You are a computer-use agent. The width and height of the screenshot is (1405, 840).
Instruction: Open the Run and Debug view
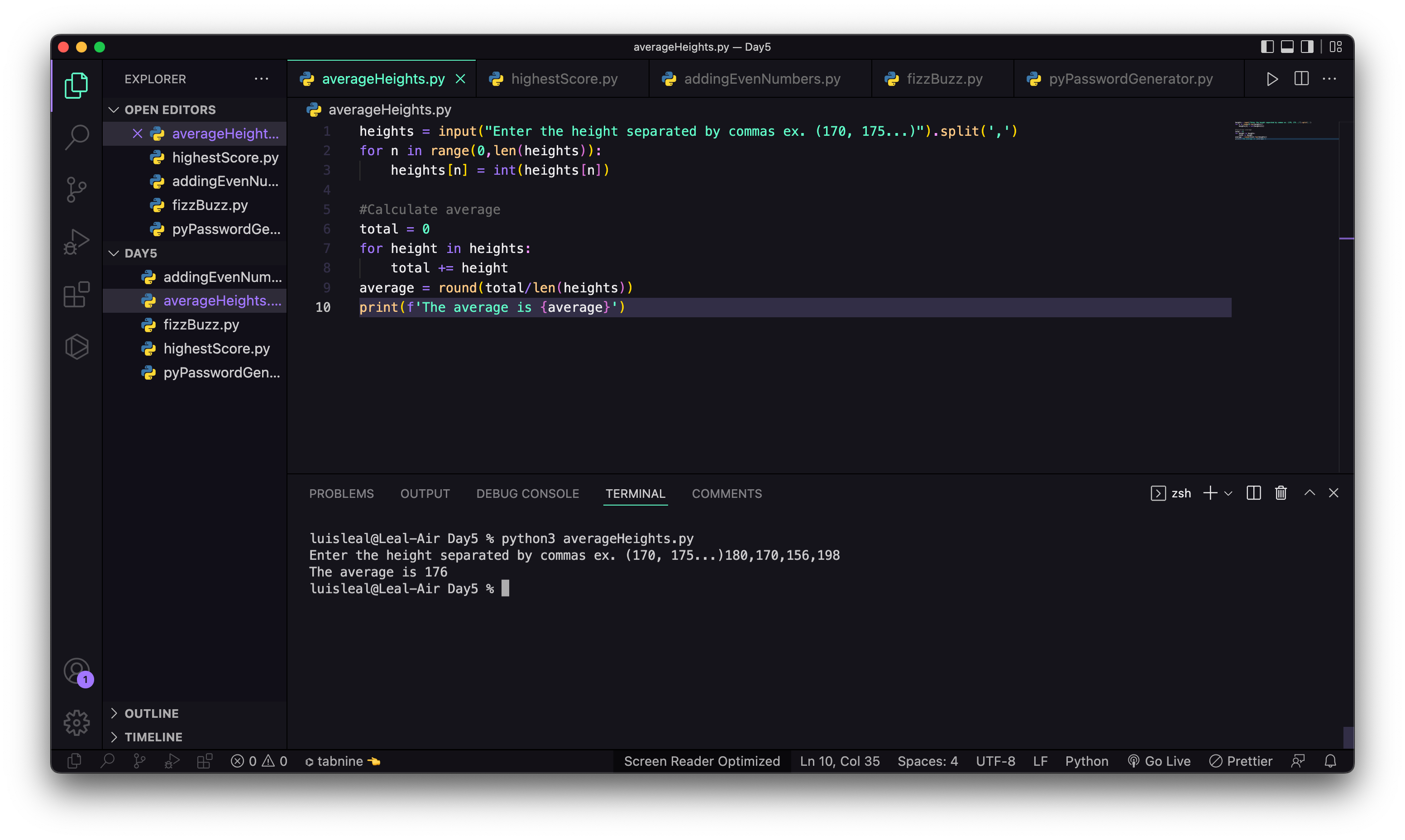76,242
